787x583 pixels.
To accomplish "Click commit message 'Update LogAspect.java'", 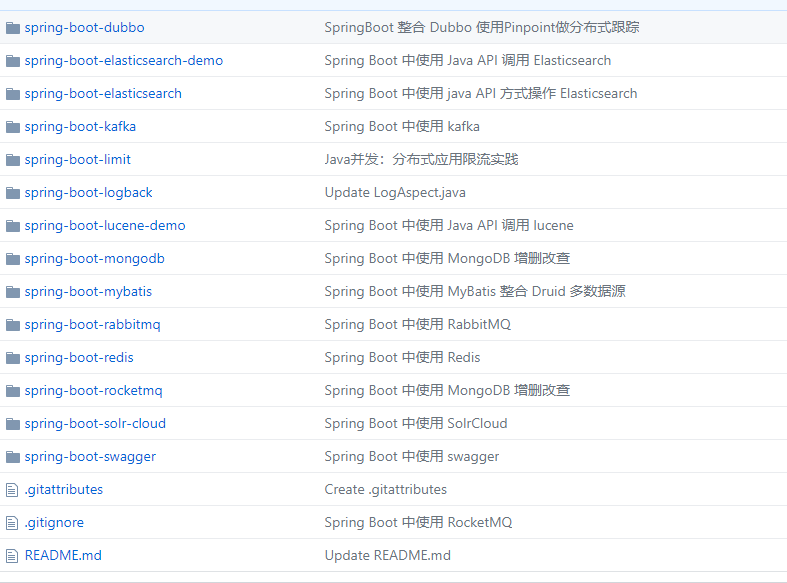I will (x=395, y=193).
